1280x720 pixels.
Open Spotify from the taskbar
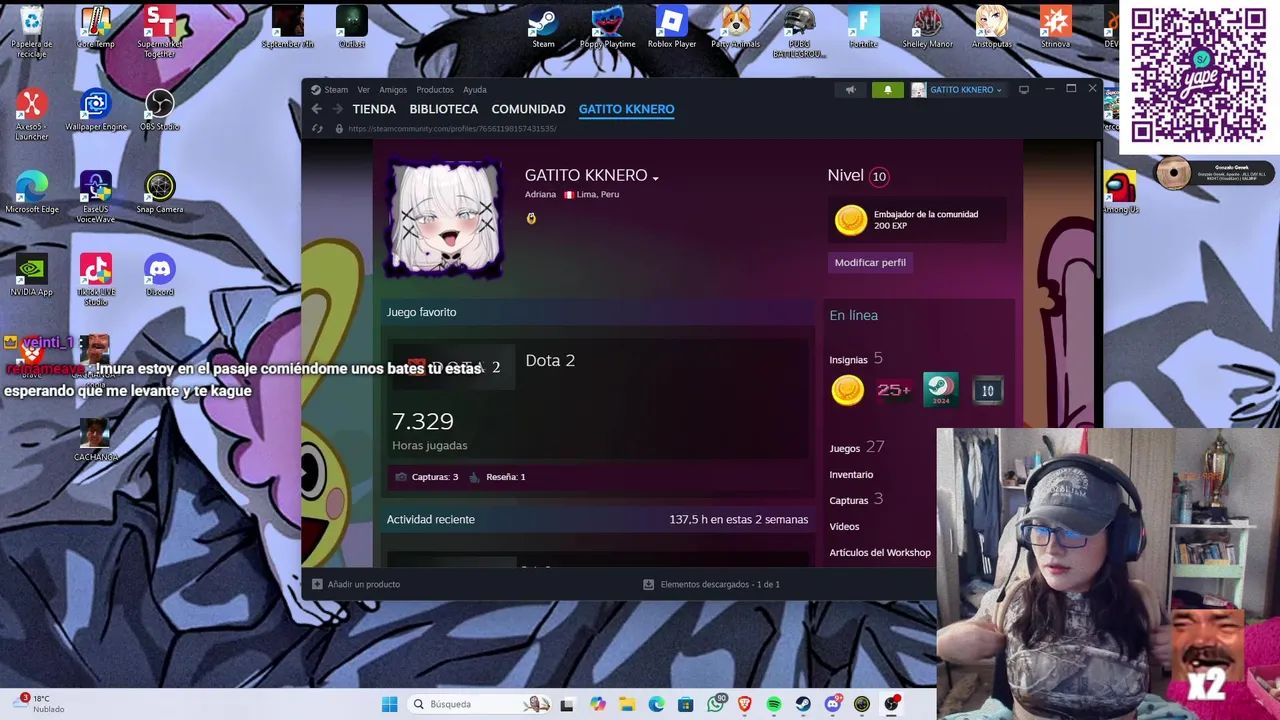click(774, 704)
